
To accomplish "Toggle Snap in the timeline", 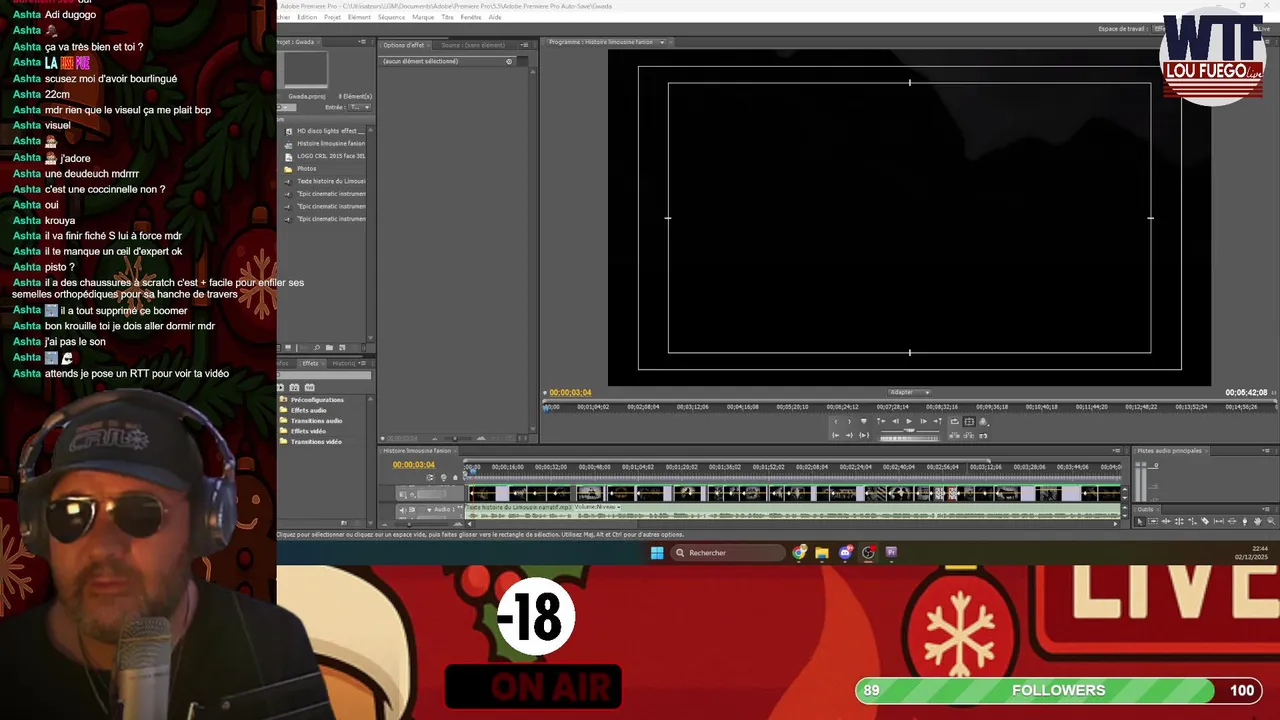I will pyautogui.click(x=430, y=477).
